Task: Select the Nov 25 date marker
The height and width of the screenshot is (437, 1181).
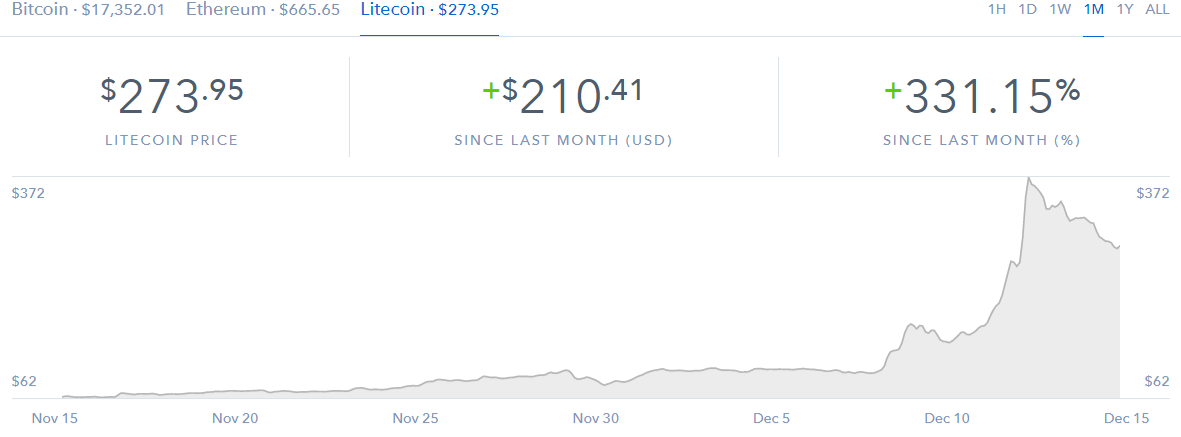Action: pyautogui.click(x=415, y=418)
